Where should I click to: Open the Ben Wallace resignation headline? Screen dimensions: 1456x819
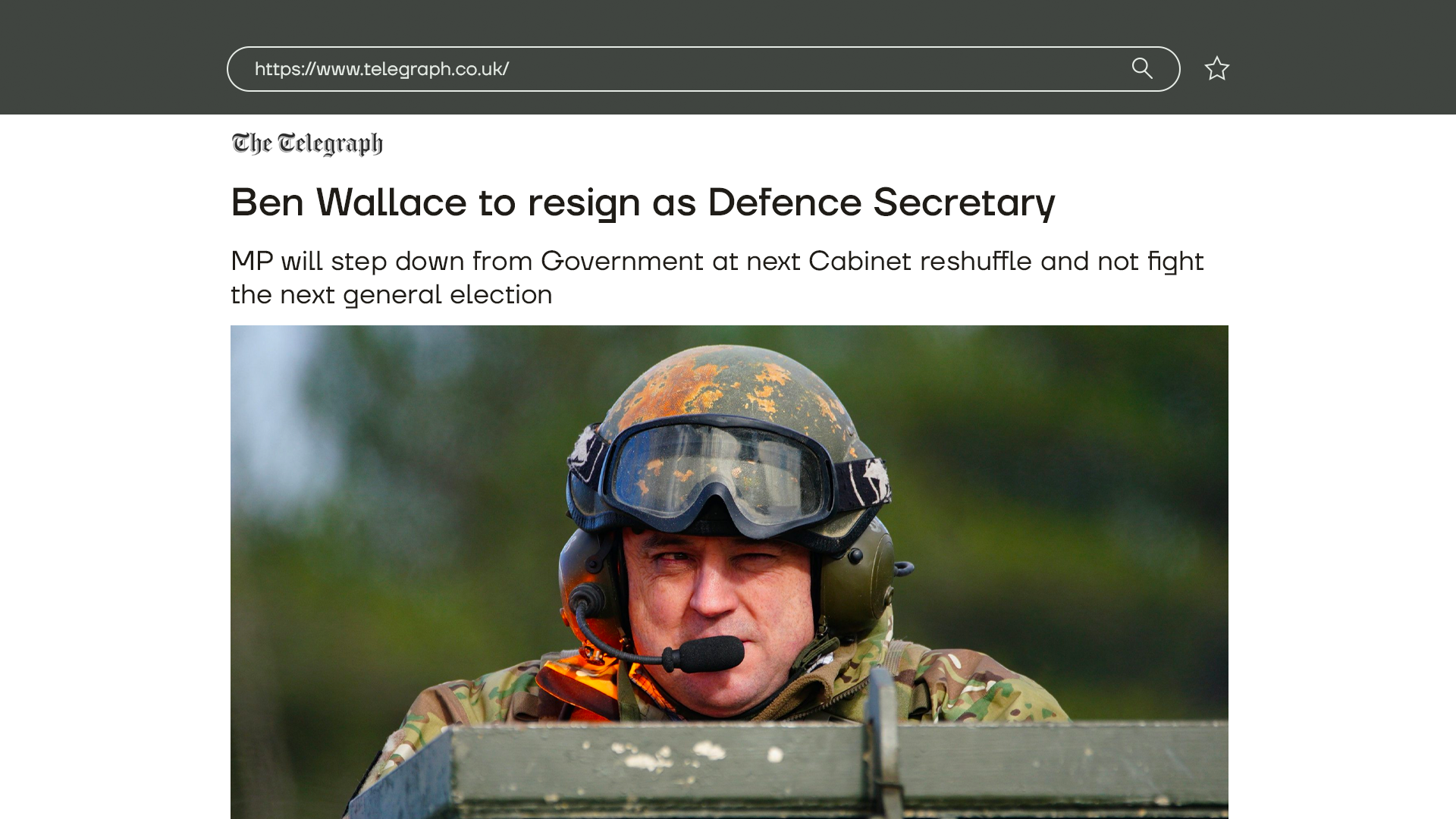pos(642,202)
